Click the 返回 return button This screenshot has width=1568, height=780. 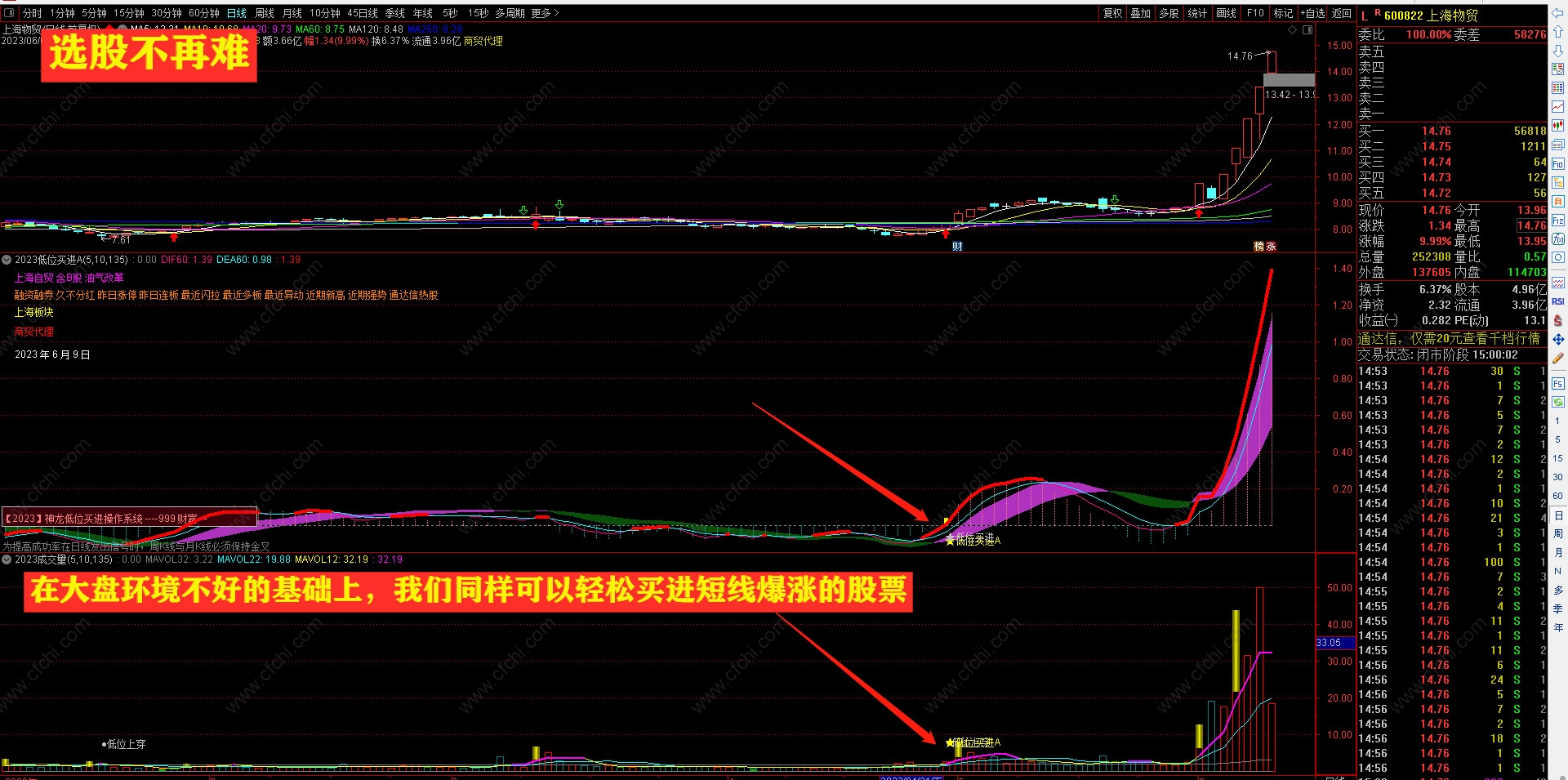coord(1342,13)
